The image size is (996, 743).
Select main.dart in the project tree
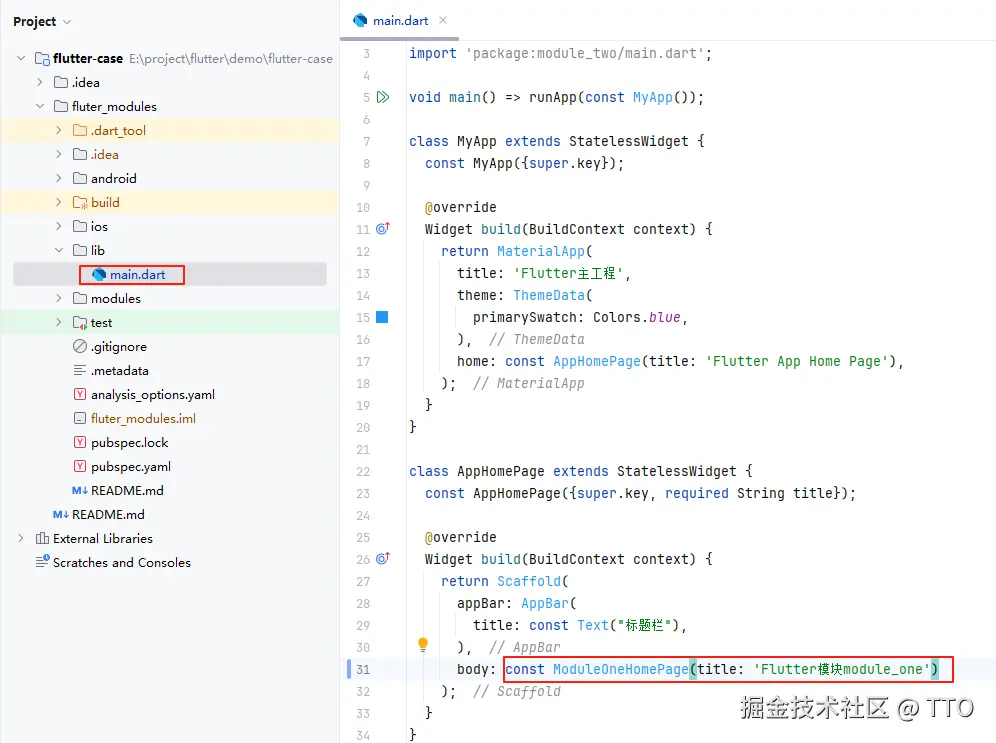point(138,274)
